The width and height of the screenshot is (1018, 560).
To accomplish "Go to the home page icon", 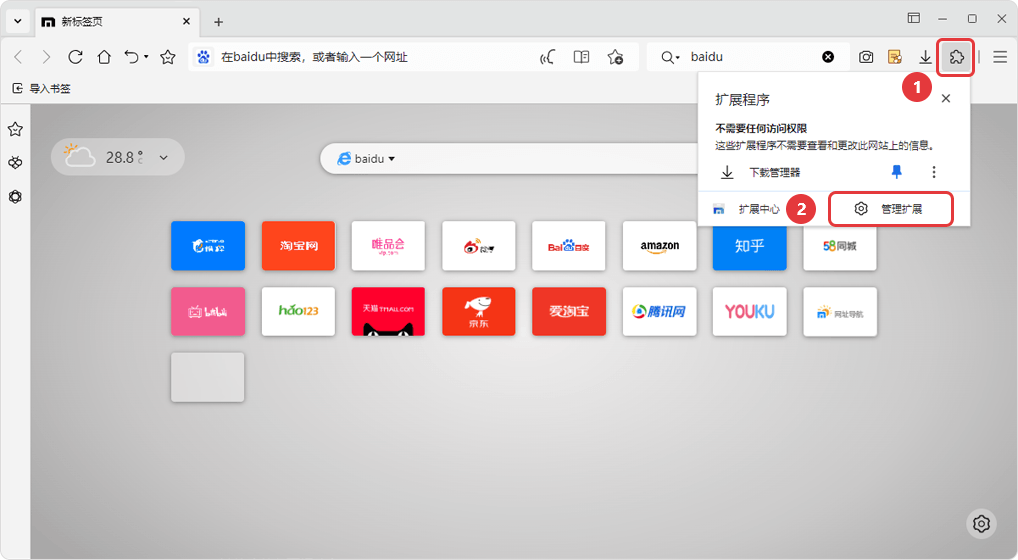I will point(104,57).
